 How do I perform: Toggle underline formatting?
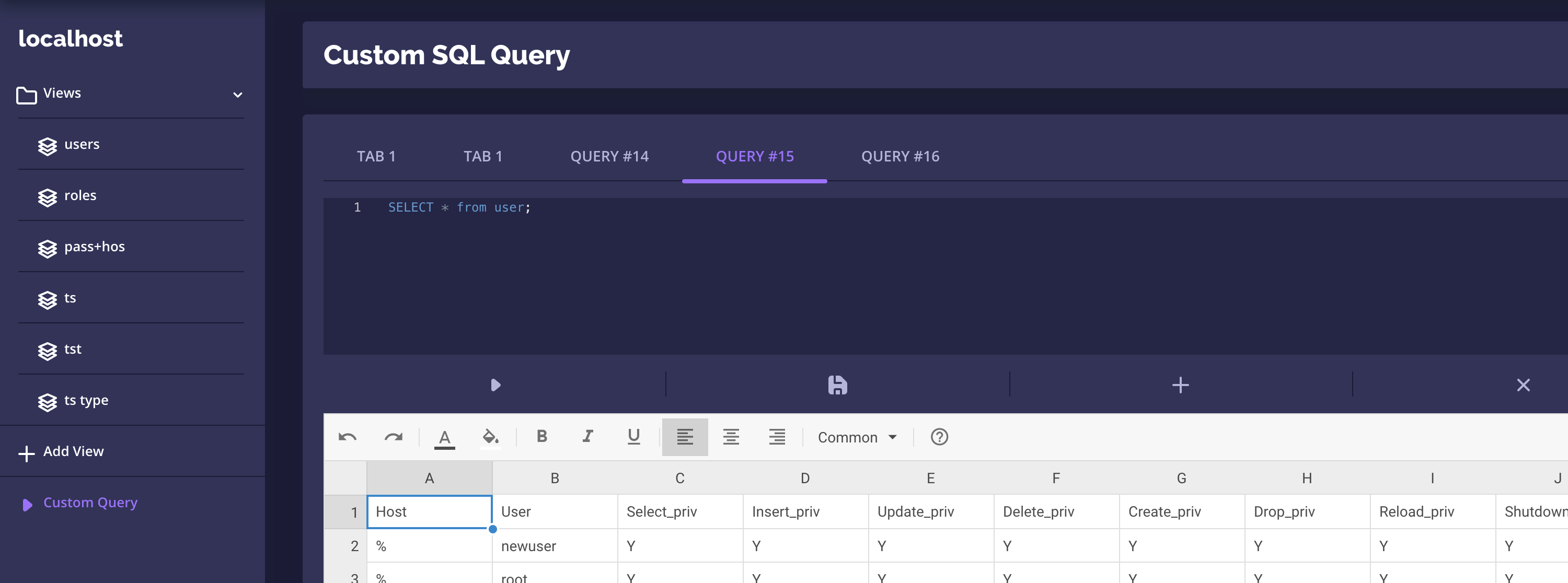point(633,436)
